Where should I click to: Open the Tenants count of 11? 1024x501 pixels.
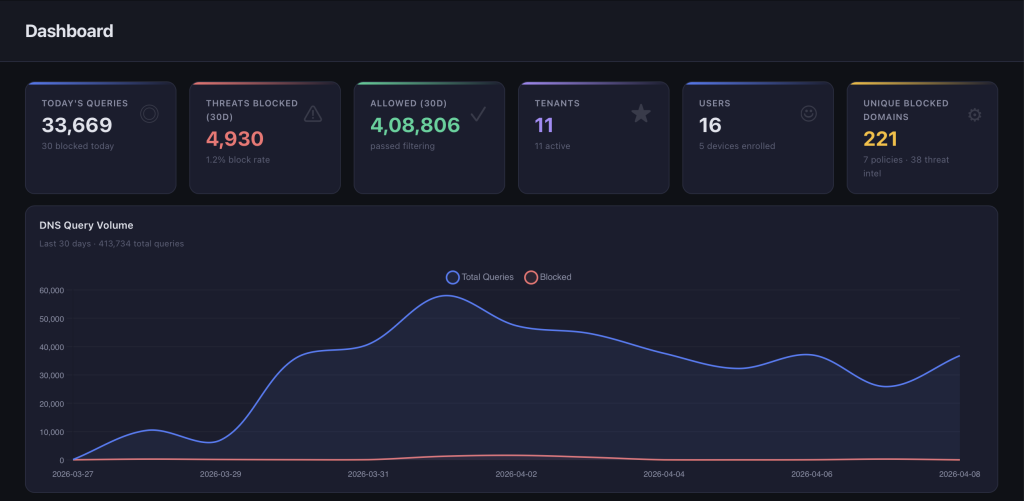coord(544,125)
